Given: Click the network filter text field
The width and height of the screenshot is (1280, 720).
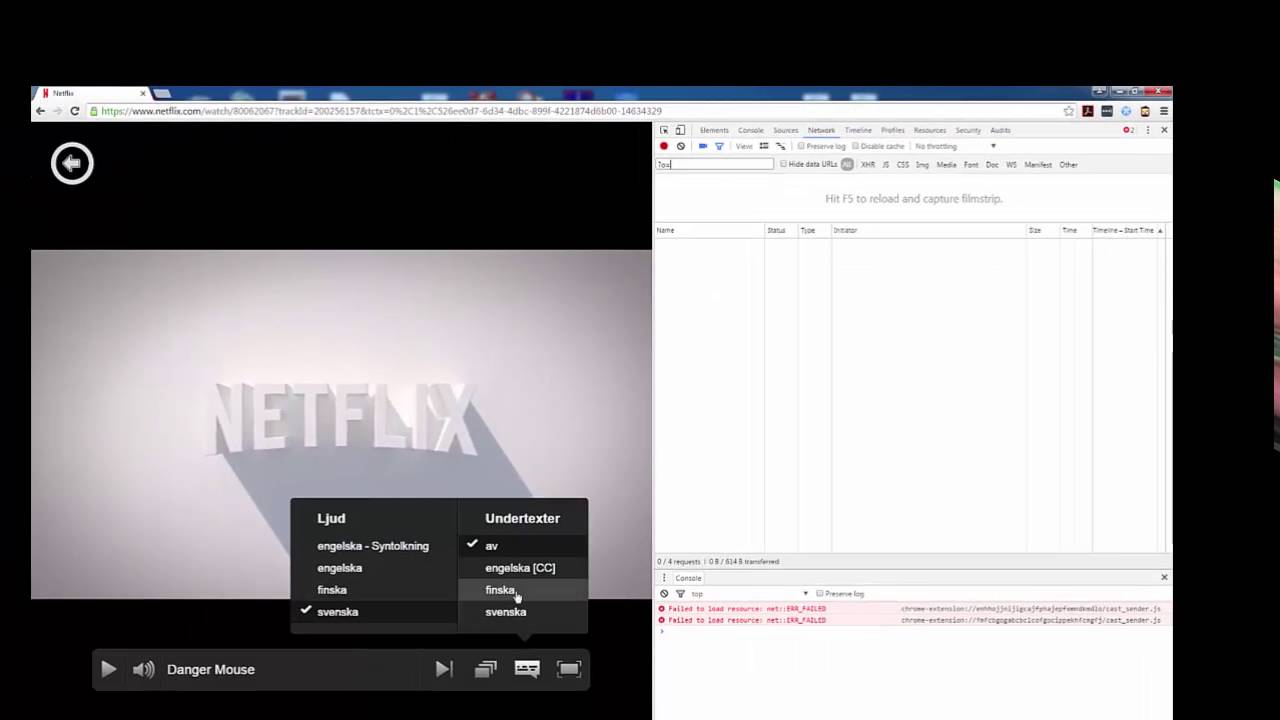Looking at the screenshot, I should click(715, 164).
